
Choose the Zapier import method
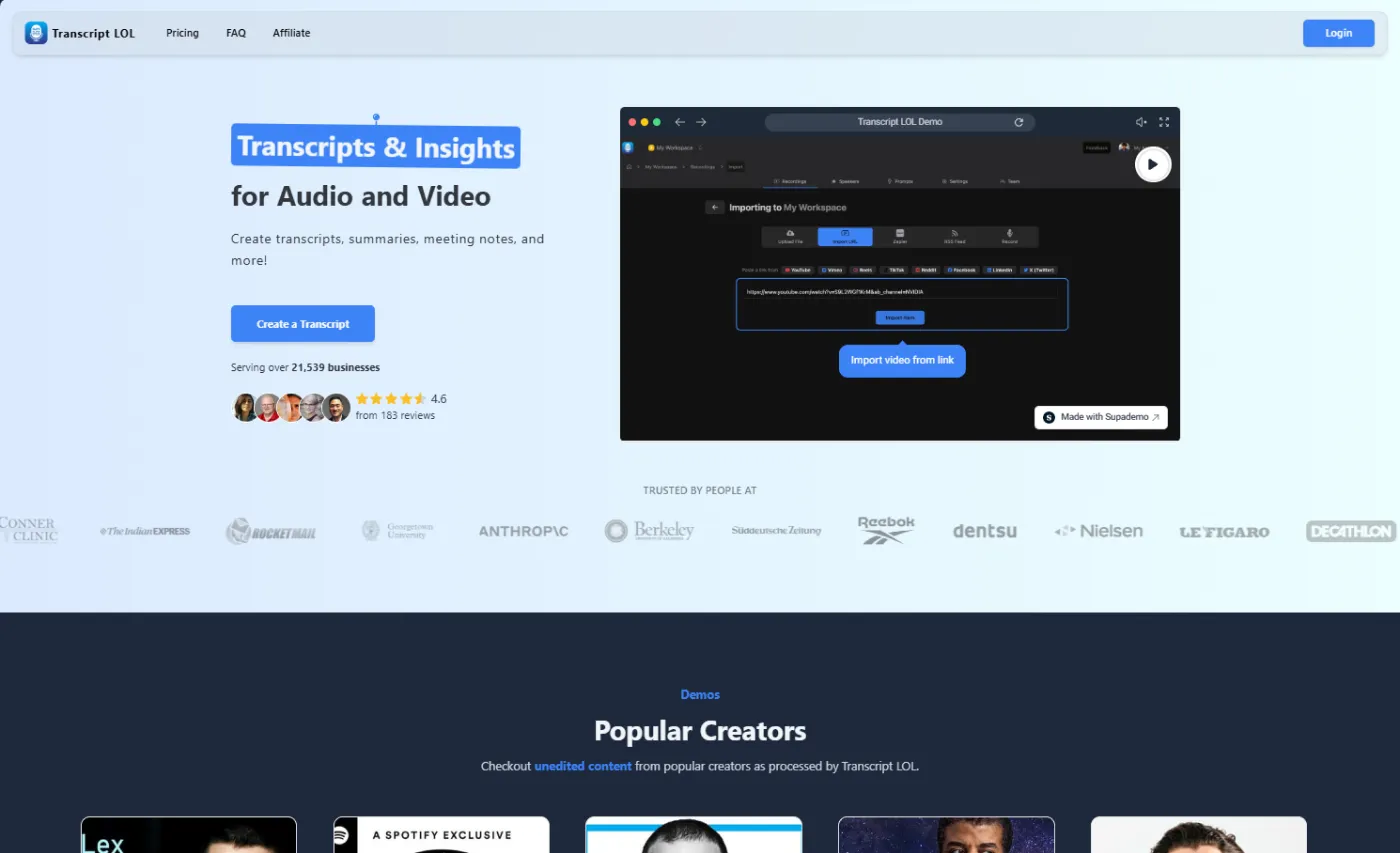pos(900,237)
